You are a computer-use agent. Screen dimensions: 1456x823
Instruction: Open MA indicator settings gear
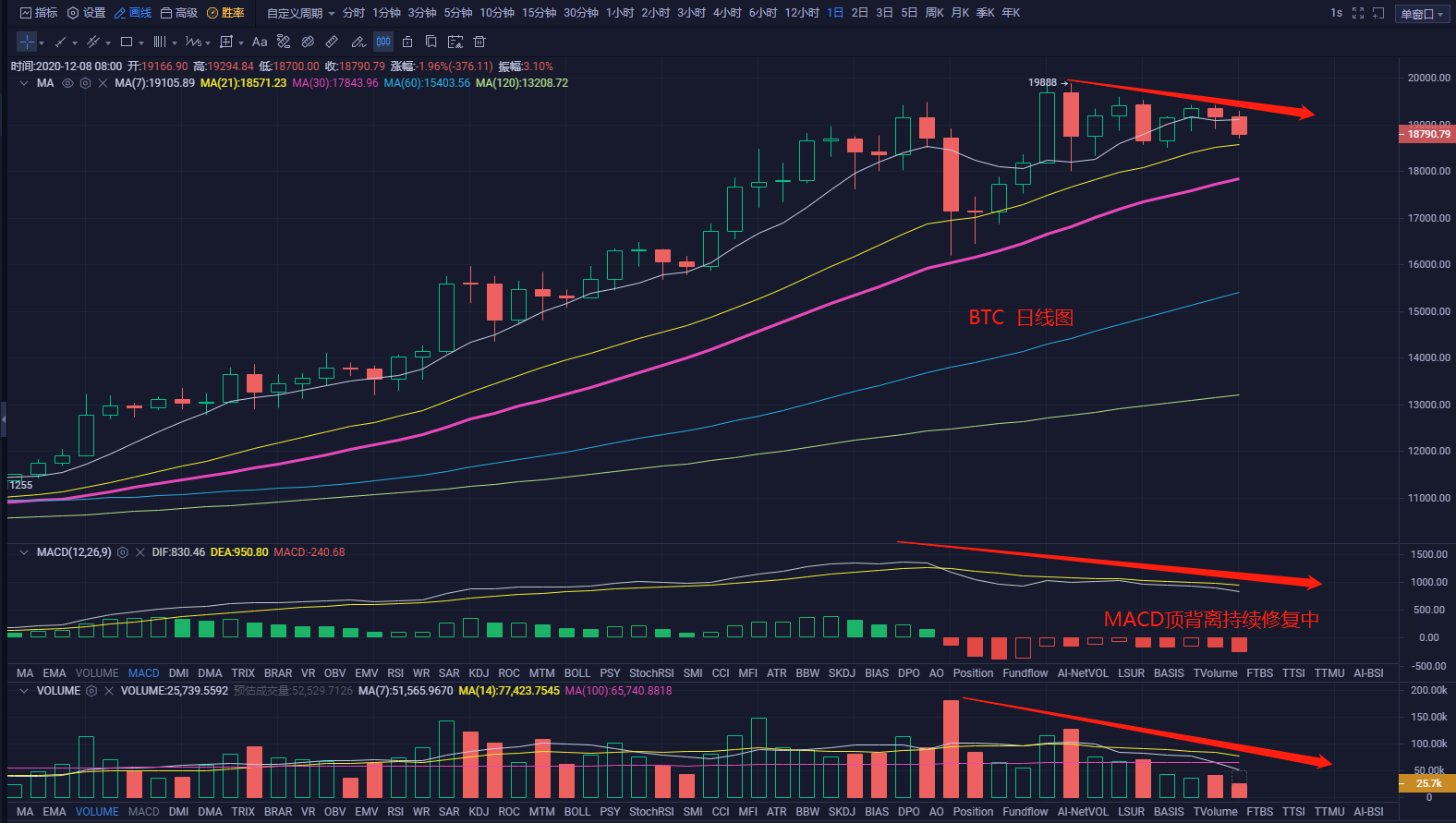tap(85, 83)
